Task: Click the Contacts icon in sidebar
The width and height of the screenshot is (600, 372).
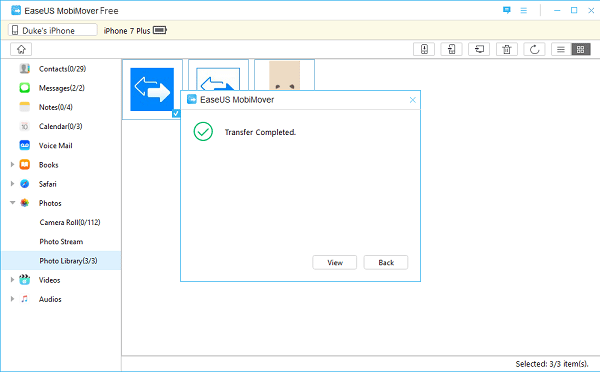Action: 24,69
